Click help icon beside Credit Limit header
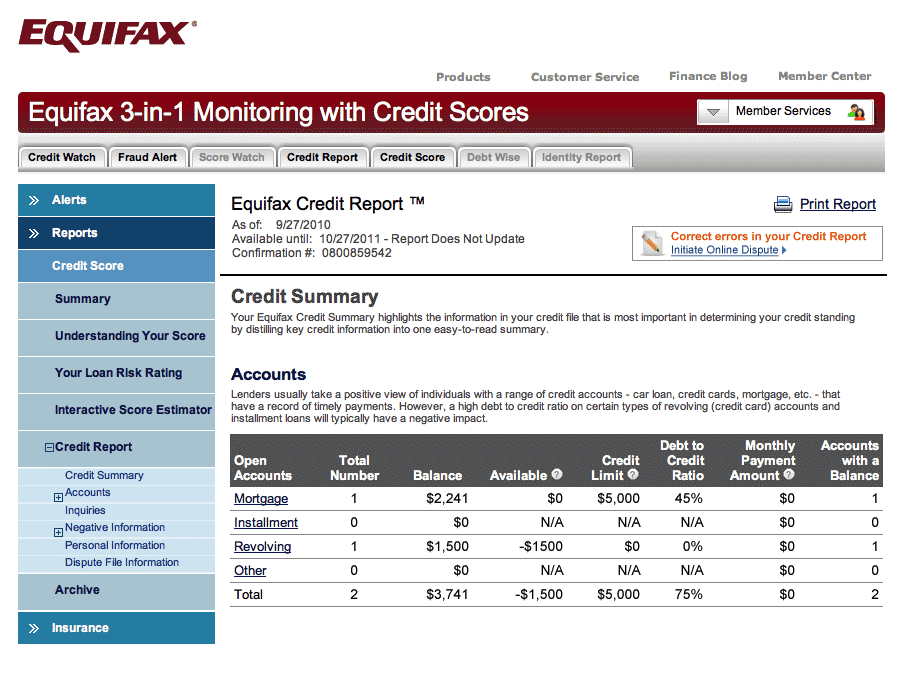Screen dimensions: 900x675 (x=632, y=475)
